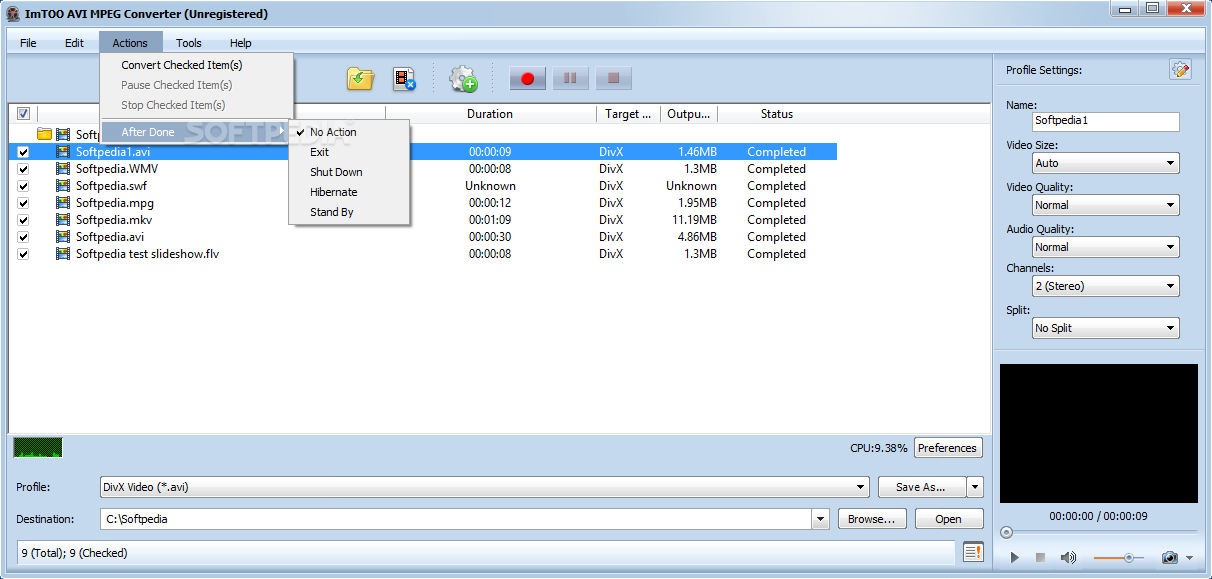Mute the preview speaker icon
This screenshot has height=579, width=1212.
pos(1068,557)
